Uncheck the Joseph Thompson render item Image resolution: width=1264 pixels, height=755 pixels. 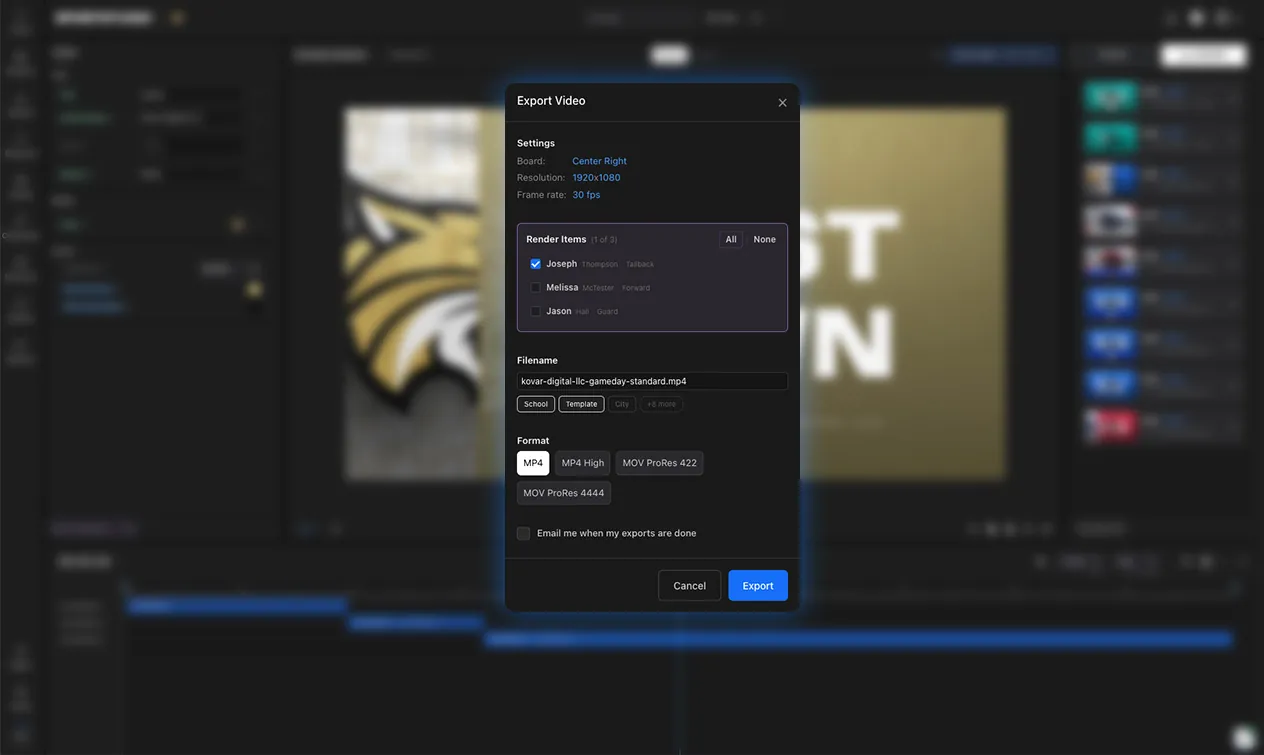click(x=536, y=264)
